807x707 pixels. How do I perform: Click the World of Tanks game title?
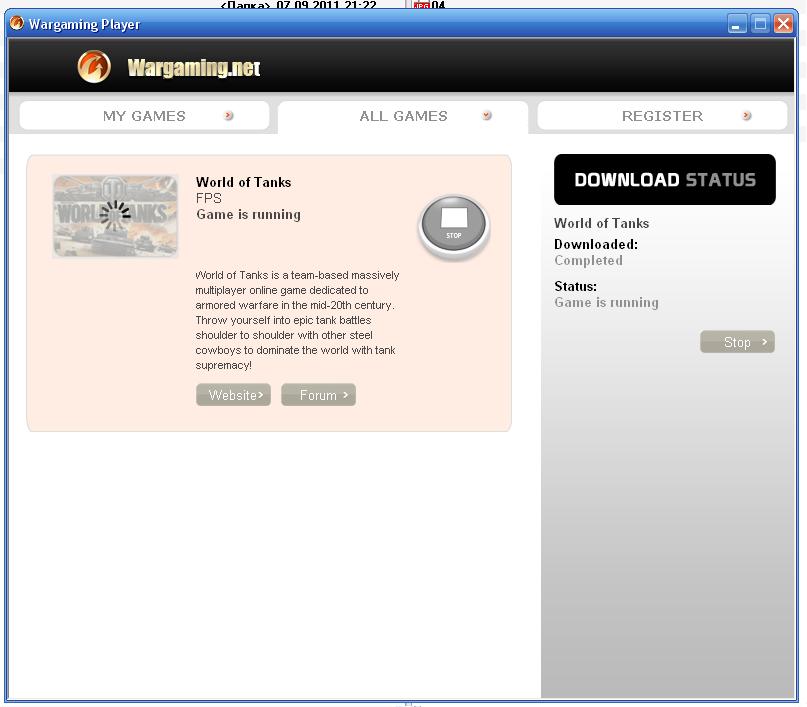pyautogui.click(x=243, y=182)
